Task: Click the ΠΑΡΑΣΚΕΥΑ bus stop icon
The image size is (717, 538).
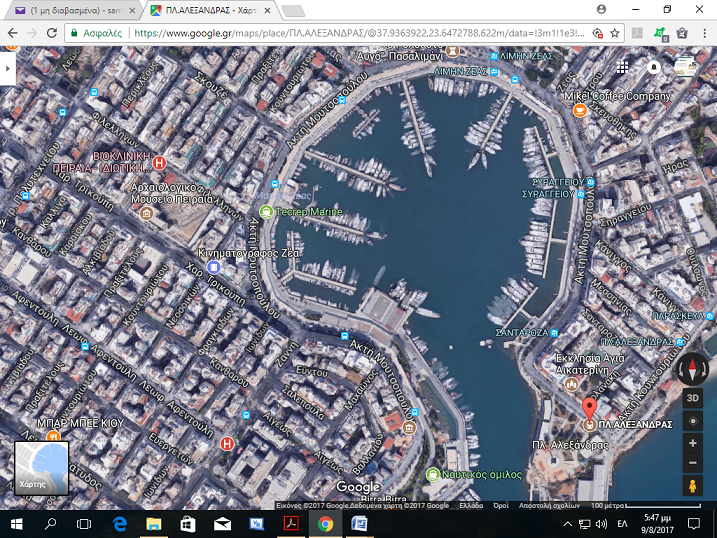Action: [x=709, y=316]
